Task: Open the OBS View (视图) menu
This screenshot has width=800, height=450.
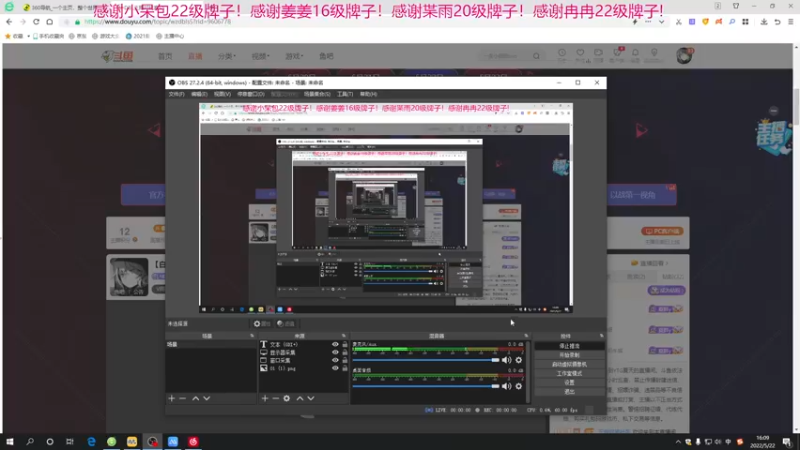Action: coord(222,94)
